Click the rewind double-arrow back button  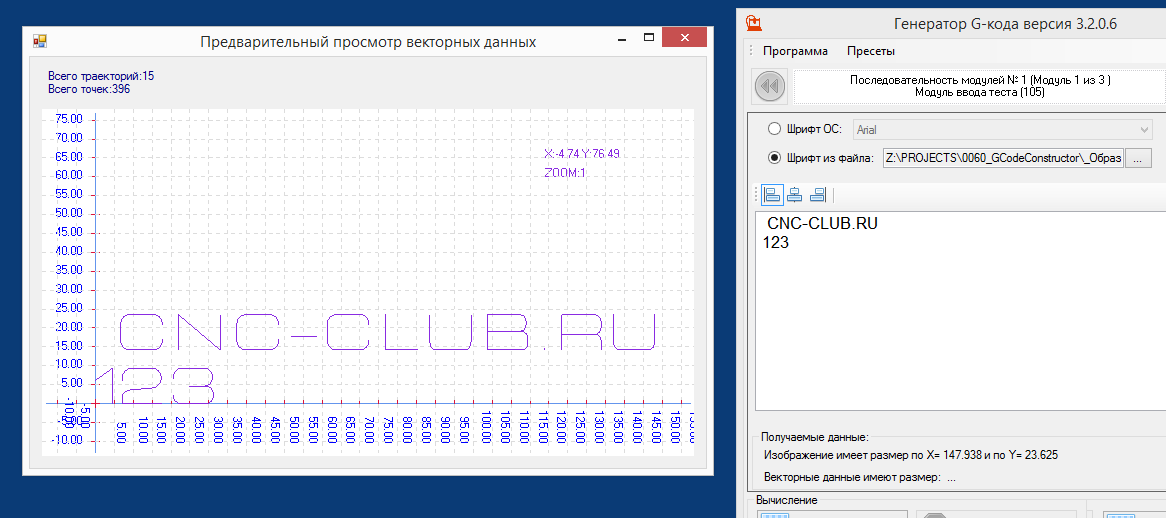click(x=770, y=87)
